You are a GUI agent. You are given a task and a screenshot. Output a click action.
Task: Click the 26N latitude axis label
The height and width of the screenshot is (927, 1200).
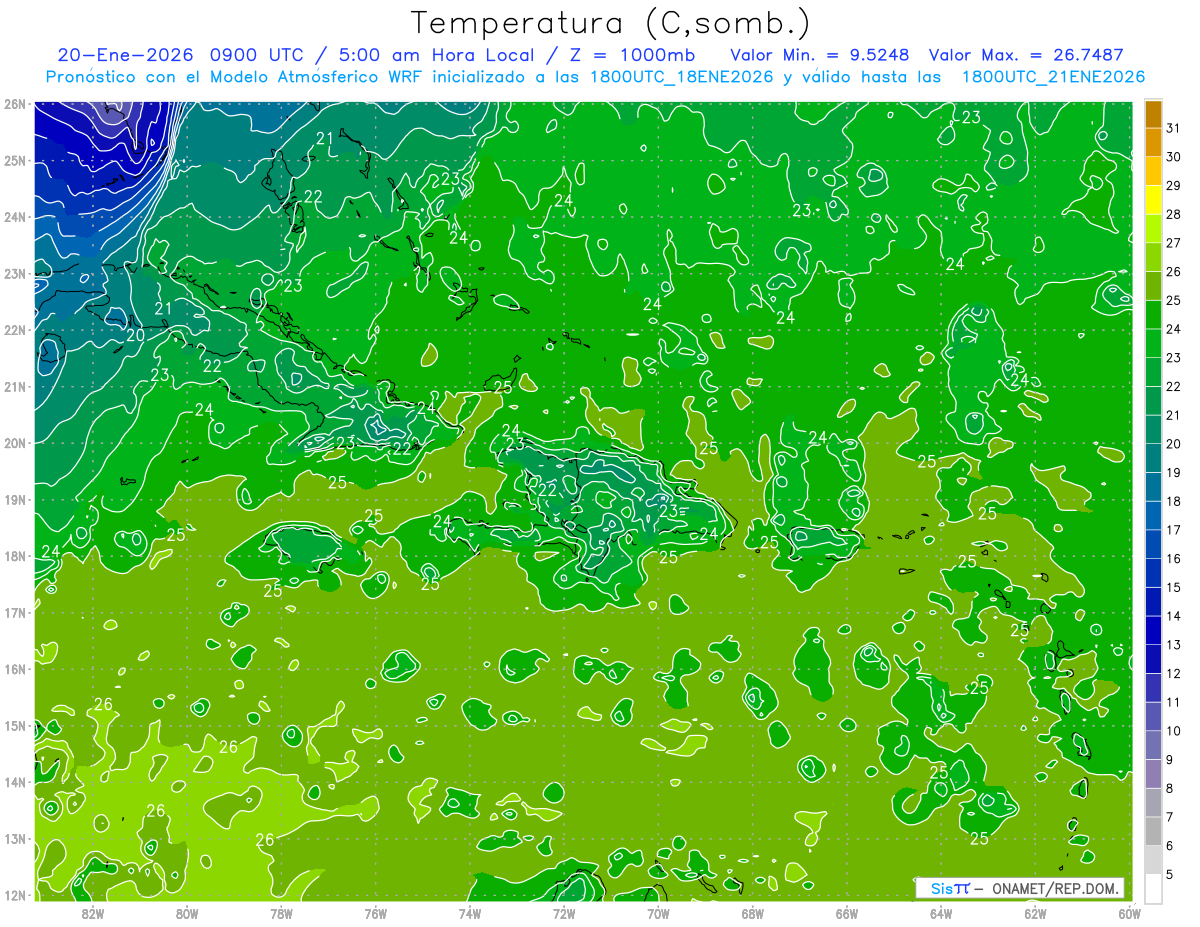[x=15, y=104]
